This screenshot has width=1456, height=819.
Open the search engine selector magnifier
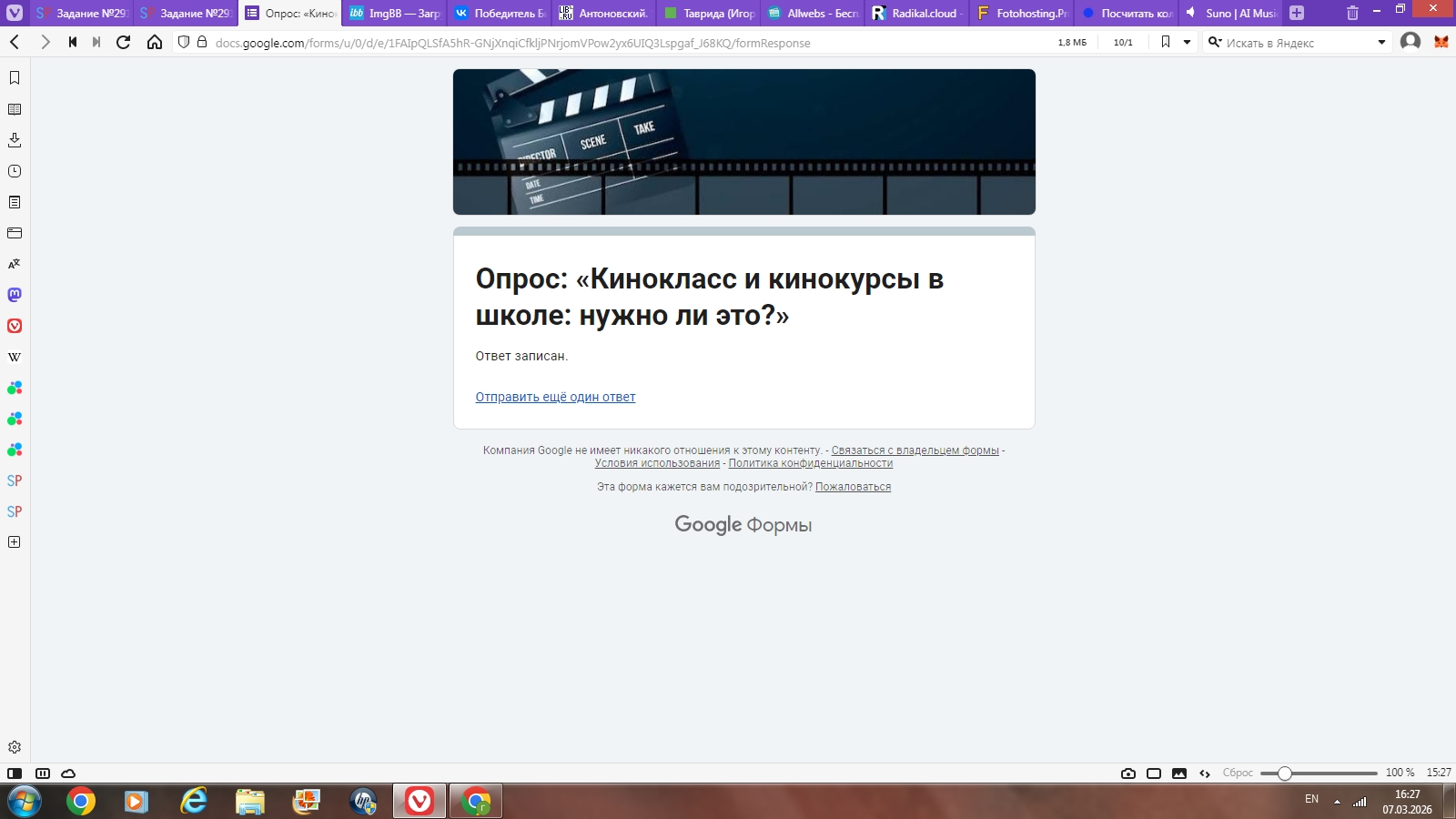point(1214,42)
